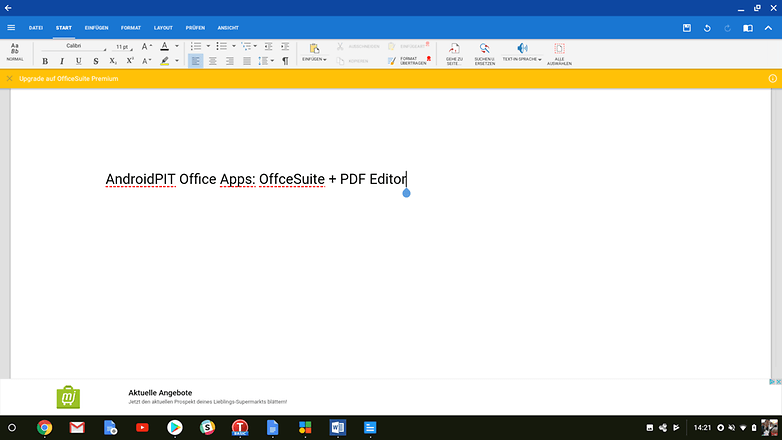Open the info icon on yellow banner
This screenshot has width=782, height=440.
point(773,78)
